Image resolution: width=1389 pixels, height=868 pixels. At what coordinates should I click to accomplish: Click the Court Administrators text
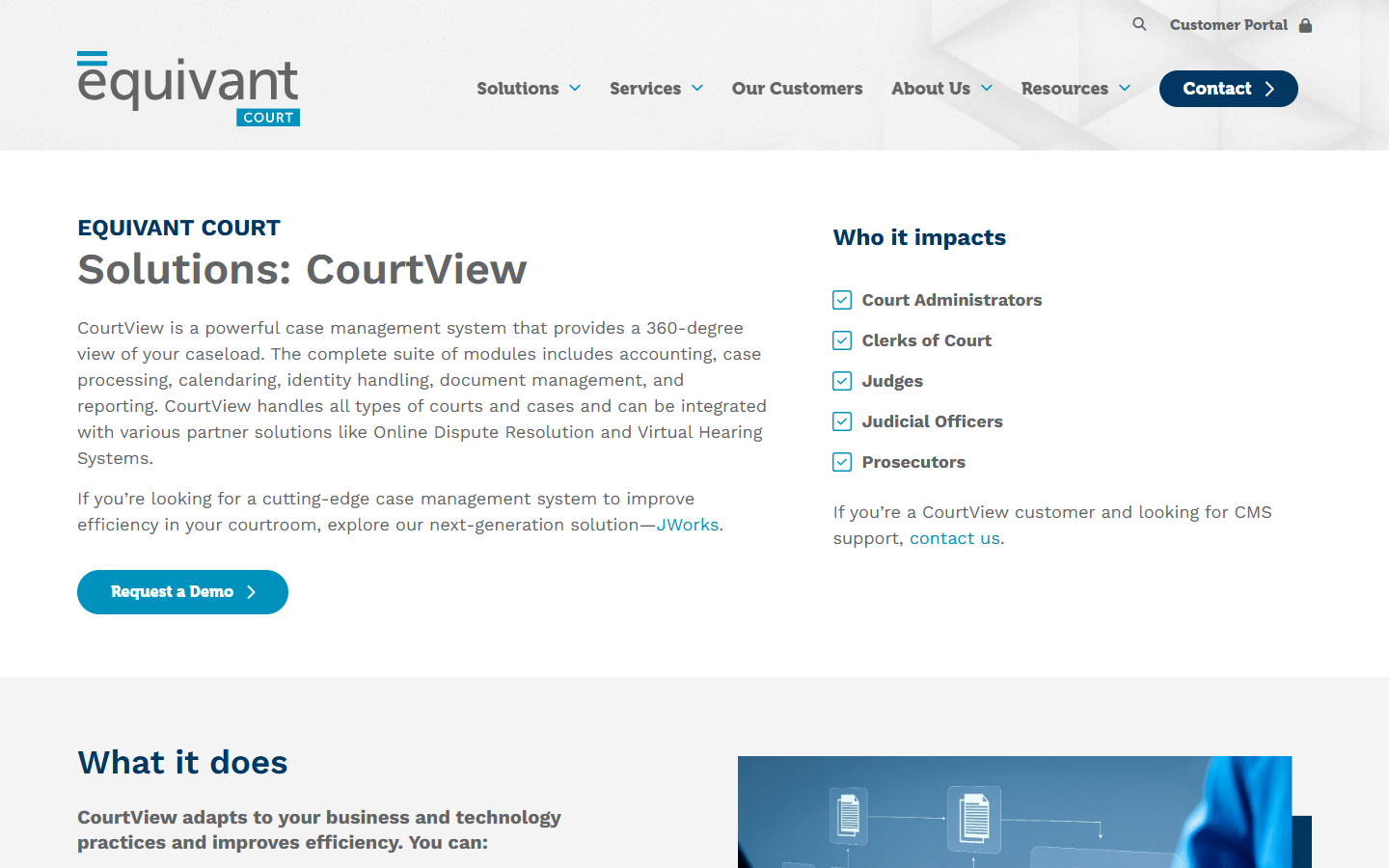(x=952, y=300)
